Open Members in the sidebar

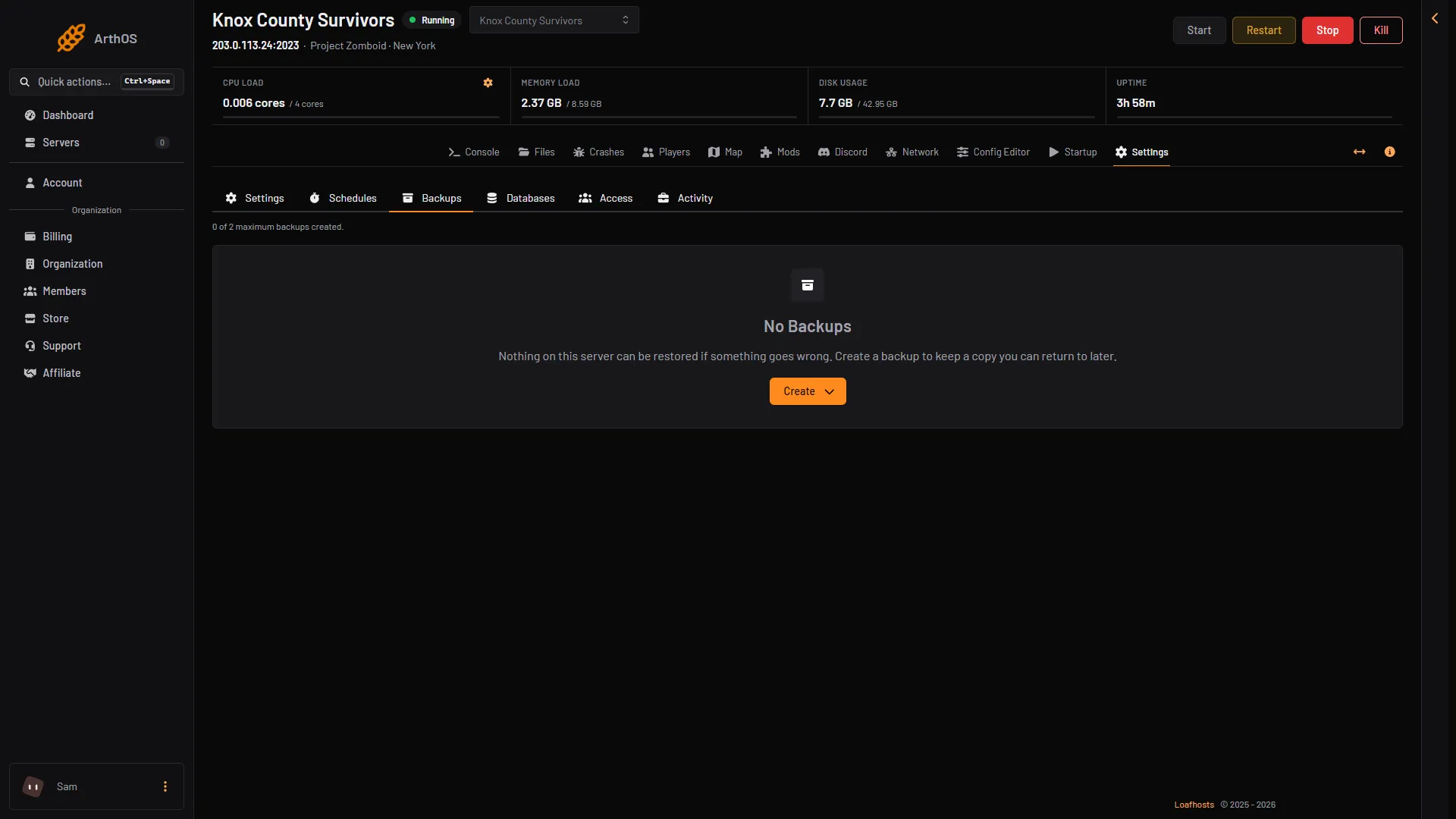(x=96, y=291)
